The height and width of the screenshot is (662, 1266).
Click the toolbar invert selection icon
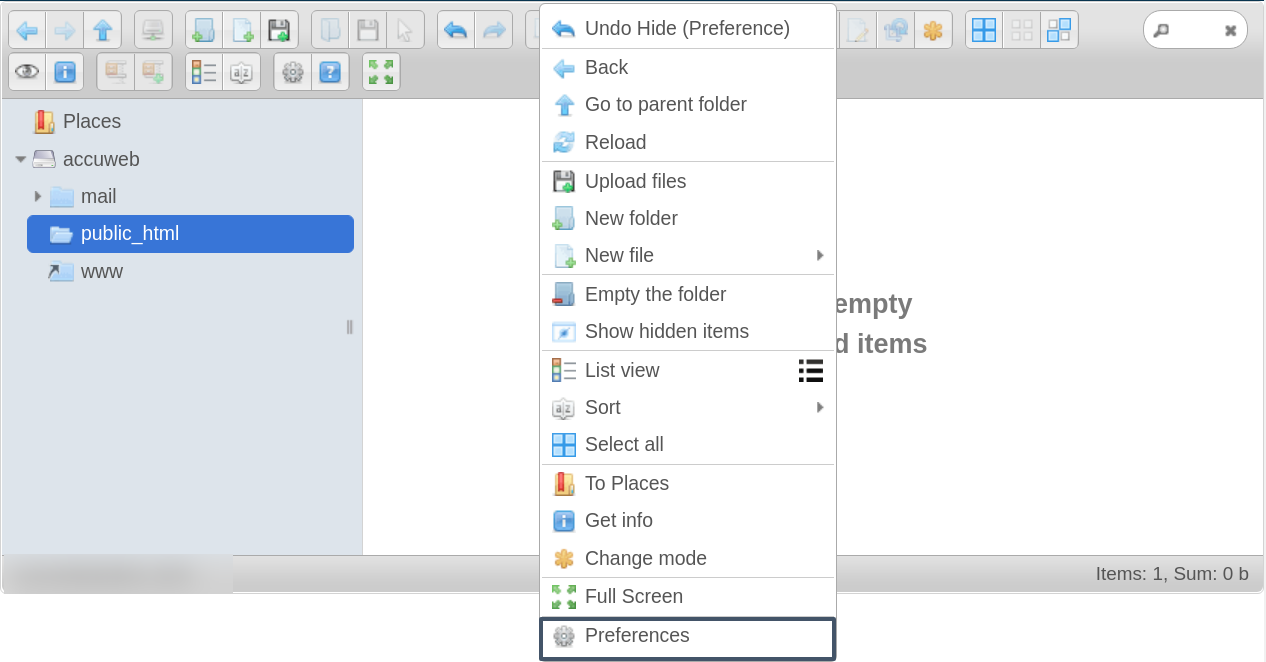(x=1059, y=30)
